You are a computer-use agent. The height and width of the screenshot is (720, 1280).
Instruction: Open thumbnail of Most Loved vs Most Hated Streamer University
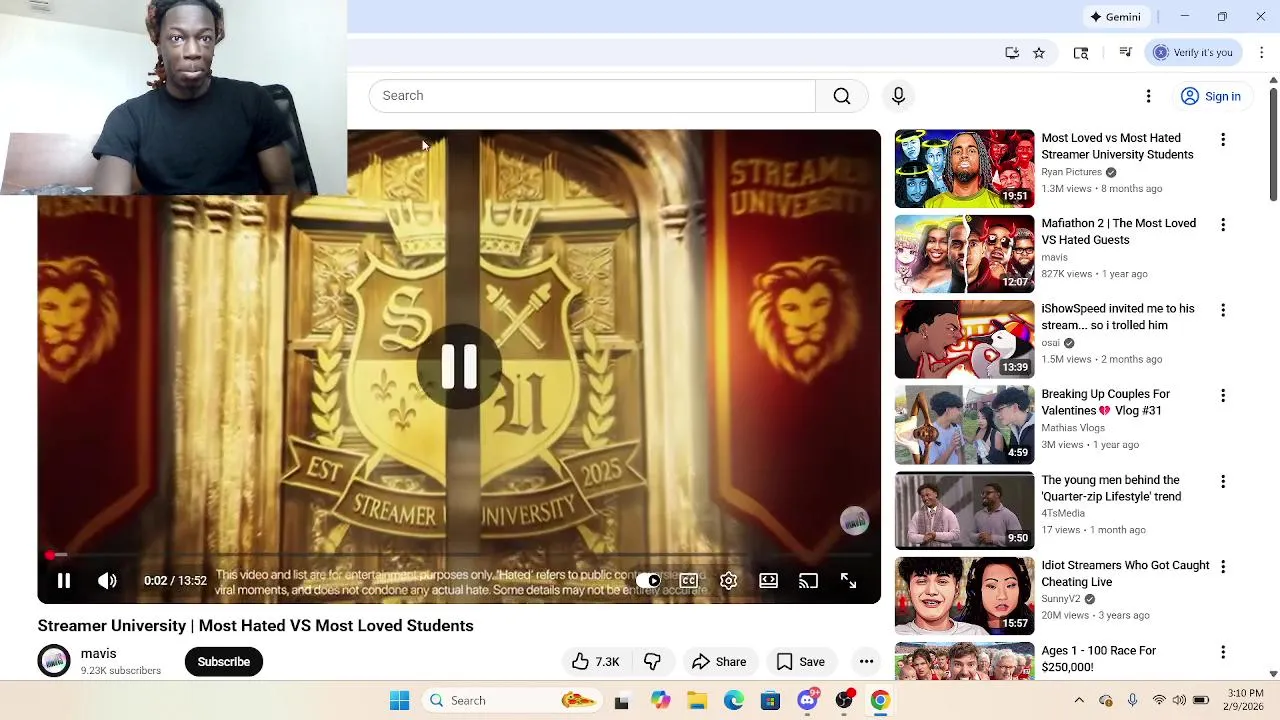pyautogui.click(x=964, y=168)
